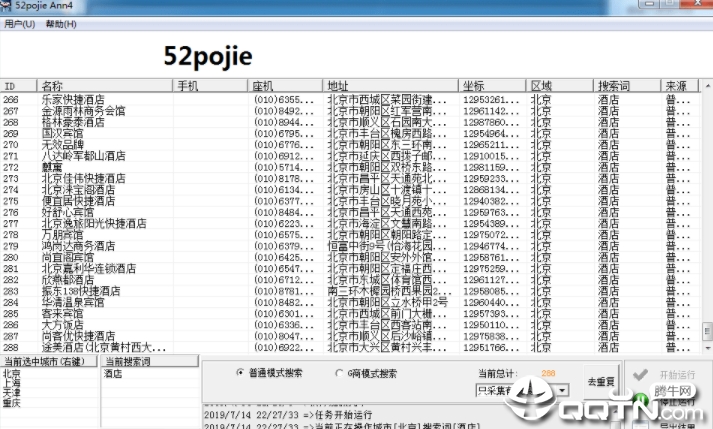
Task: Click the 52pojie app icon in title bar
Action: [x=7, y=7]
